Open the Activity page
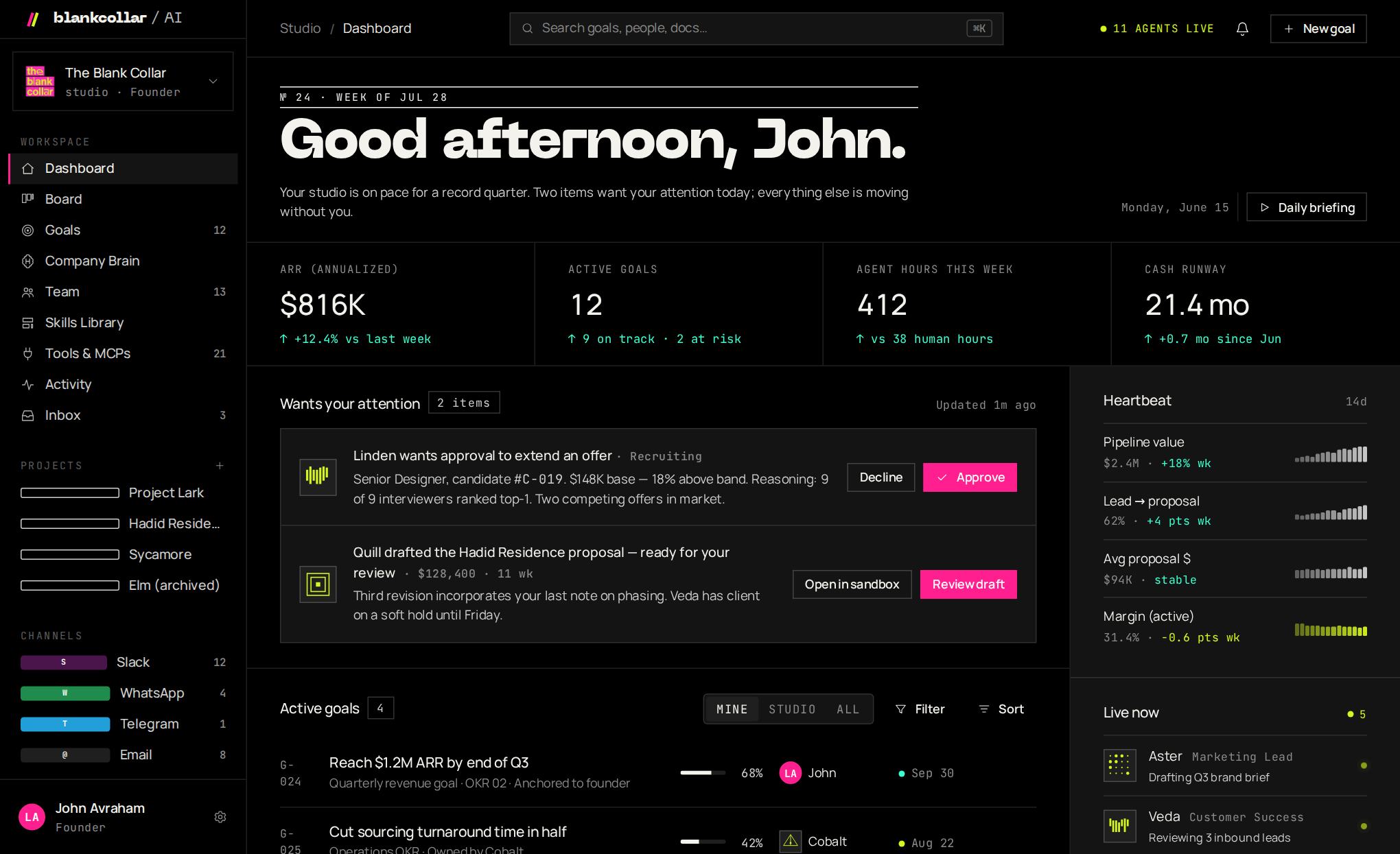This screenshot has height=854, width=1400. click(124, 385)
